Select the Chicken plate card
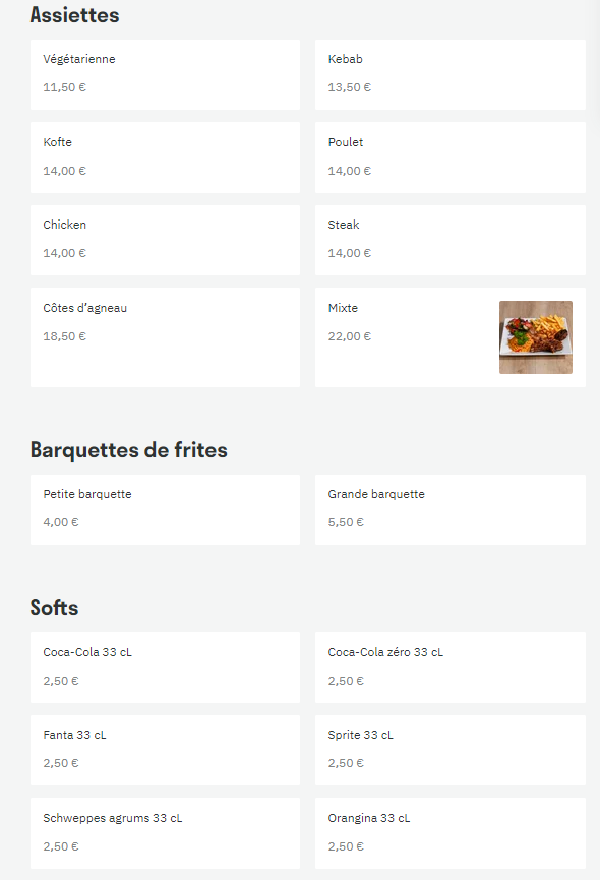Viewport: 600px width, 880px height. click(165, 240)
